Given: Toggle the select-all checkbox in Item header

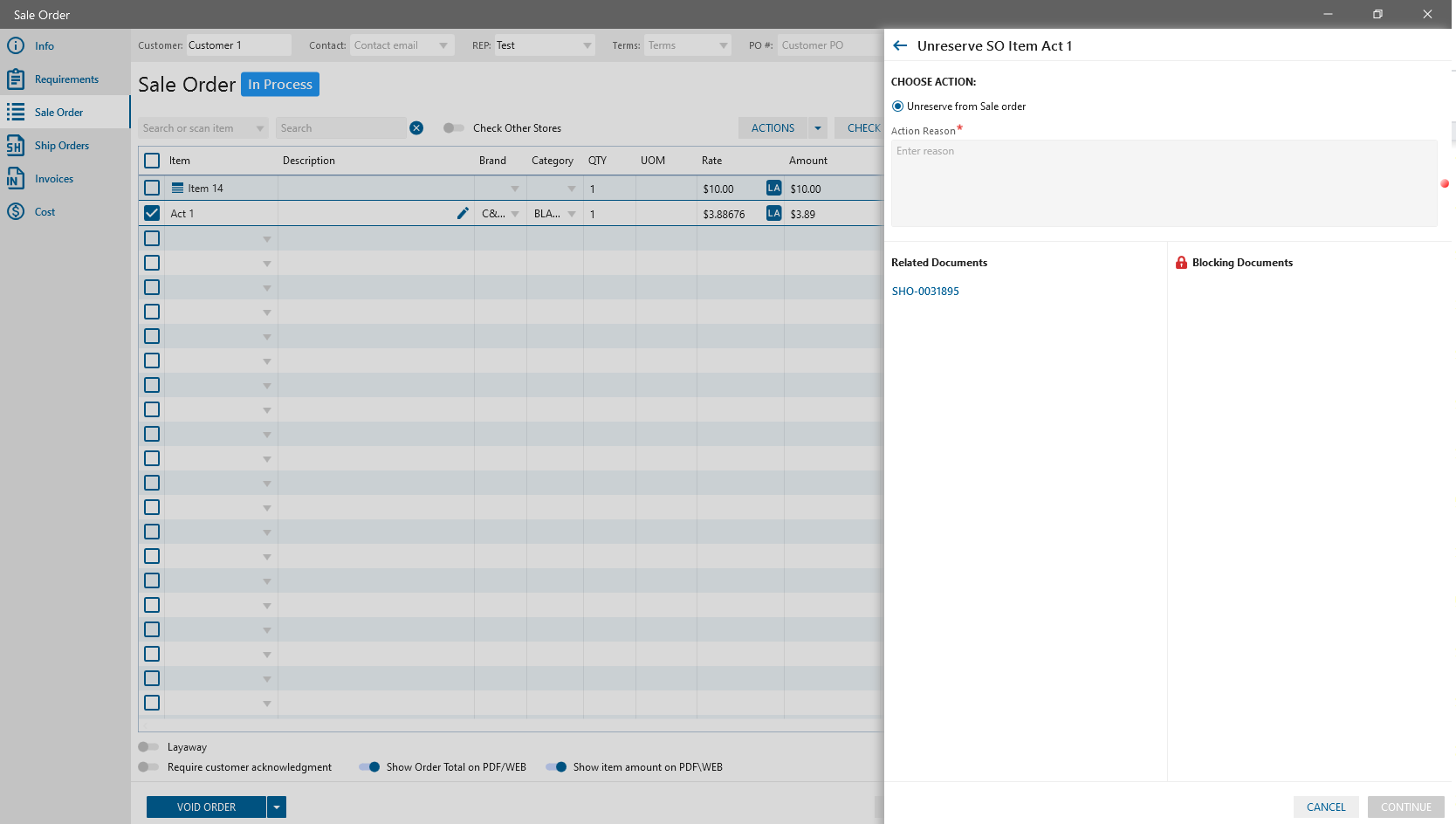Looking at the screenshot, I should (x=152, y=161).
